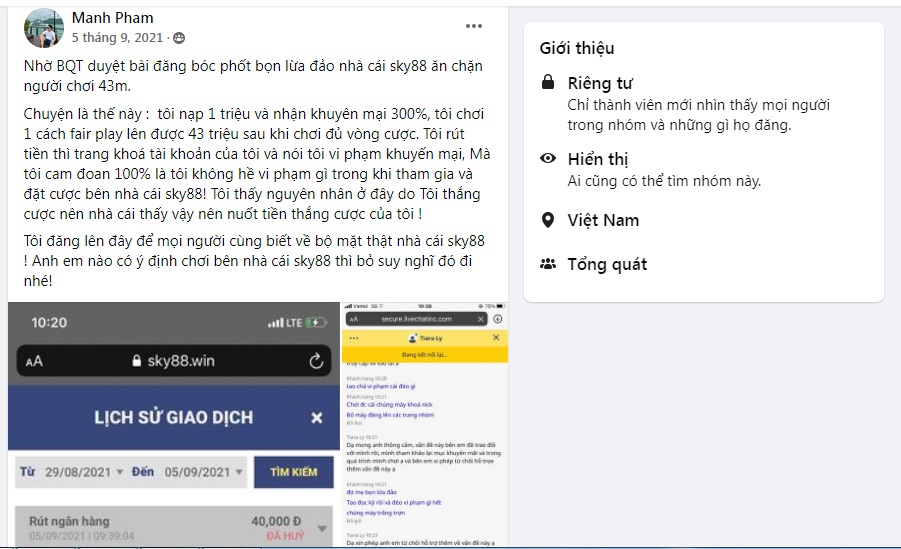Open Manh Pham's profile picture

tap(44, 28)
